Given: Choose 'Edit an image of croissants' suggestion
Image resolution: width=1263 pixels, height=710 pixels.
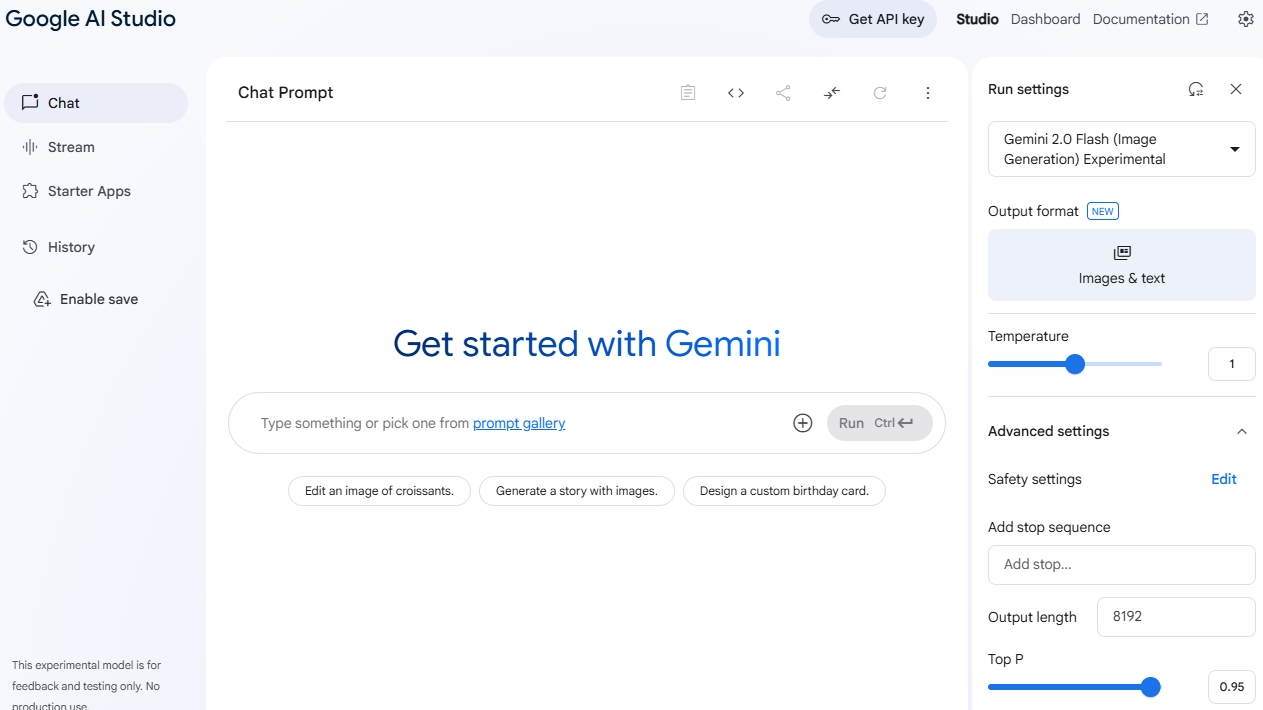Looking at the screenshot, I should tap(379, 491).
